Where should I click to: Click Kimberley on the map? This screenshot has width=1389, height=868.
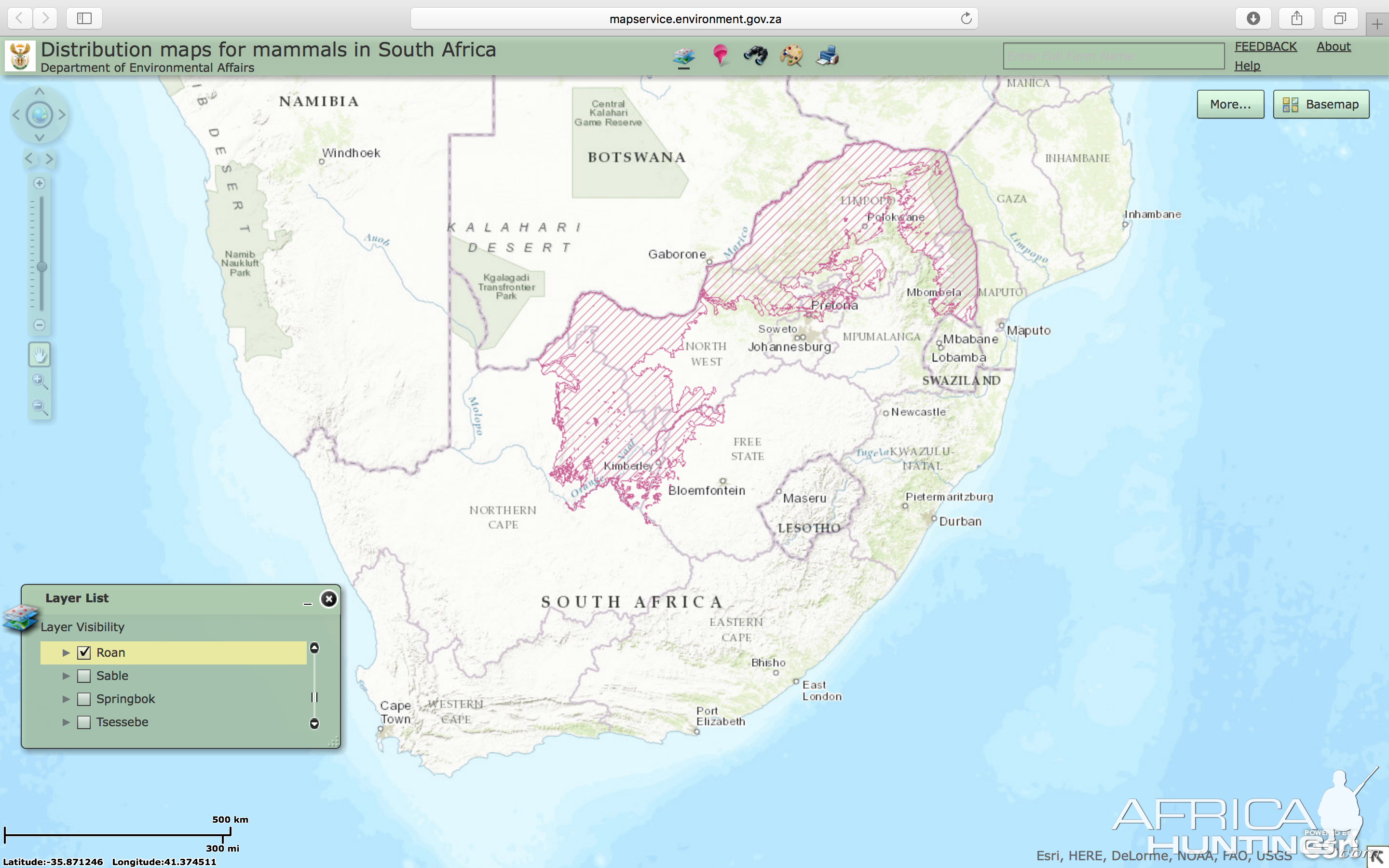(628, 465)
